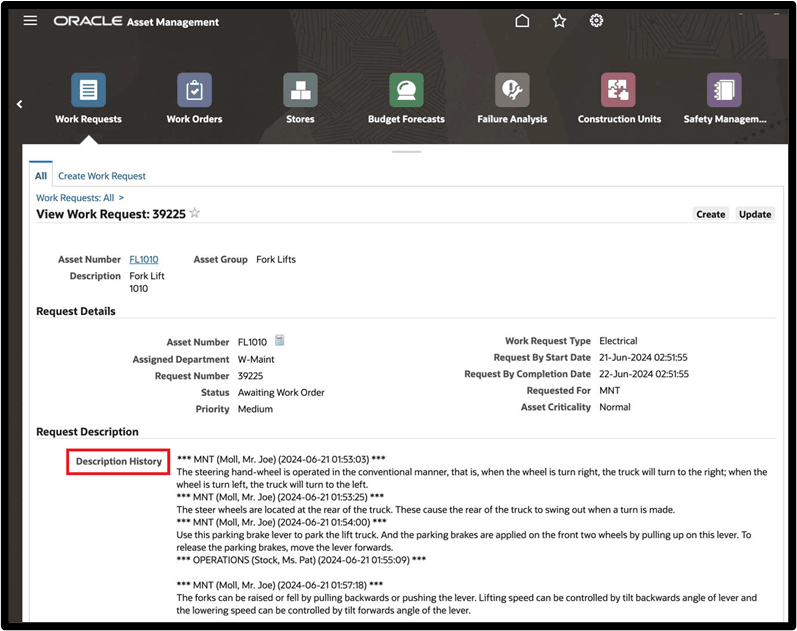The height and width of the screenshot is (631, 797).
Task: Open the Stores icon
Action: pyautogui.click(x=300, y=90)
